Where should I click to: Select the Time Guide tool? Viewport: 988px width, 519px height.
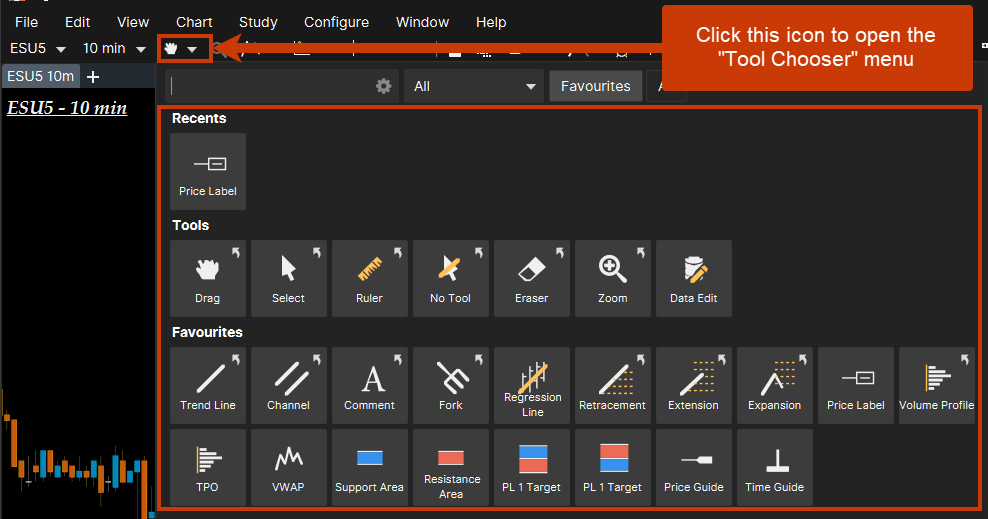pyautogui.click(x=774, y=466)
